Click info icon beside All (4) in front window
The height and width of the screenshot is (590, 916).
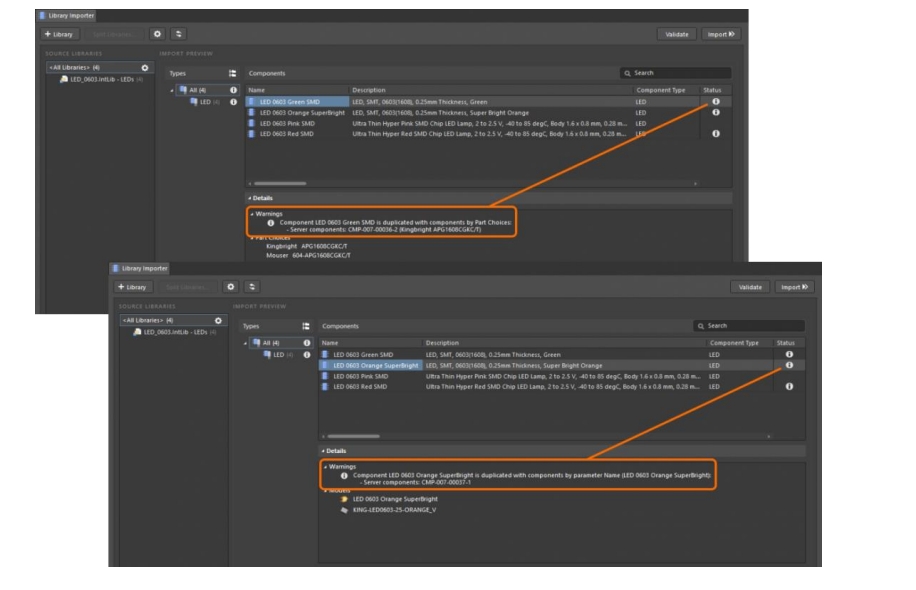307,343
